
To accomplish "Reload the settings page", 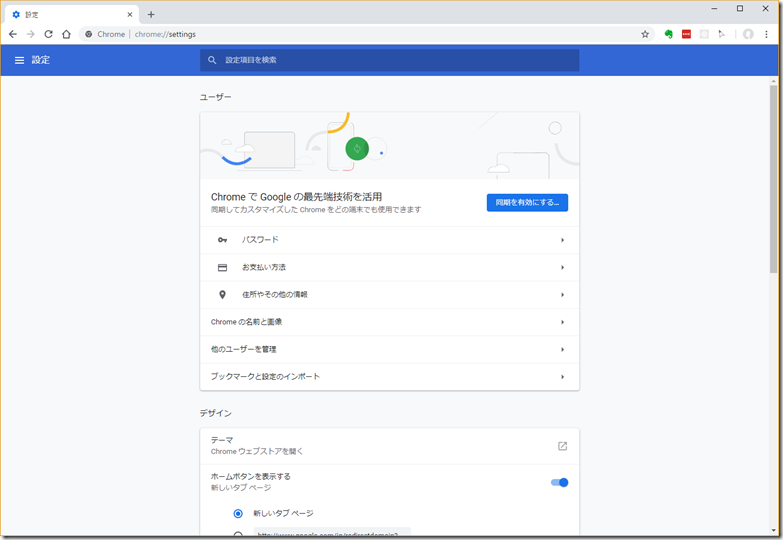I will [48, 34].
